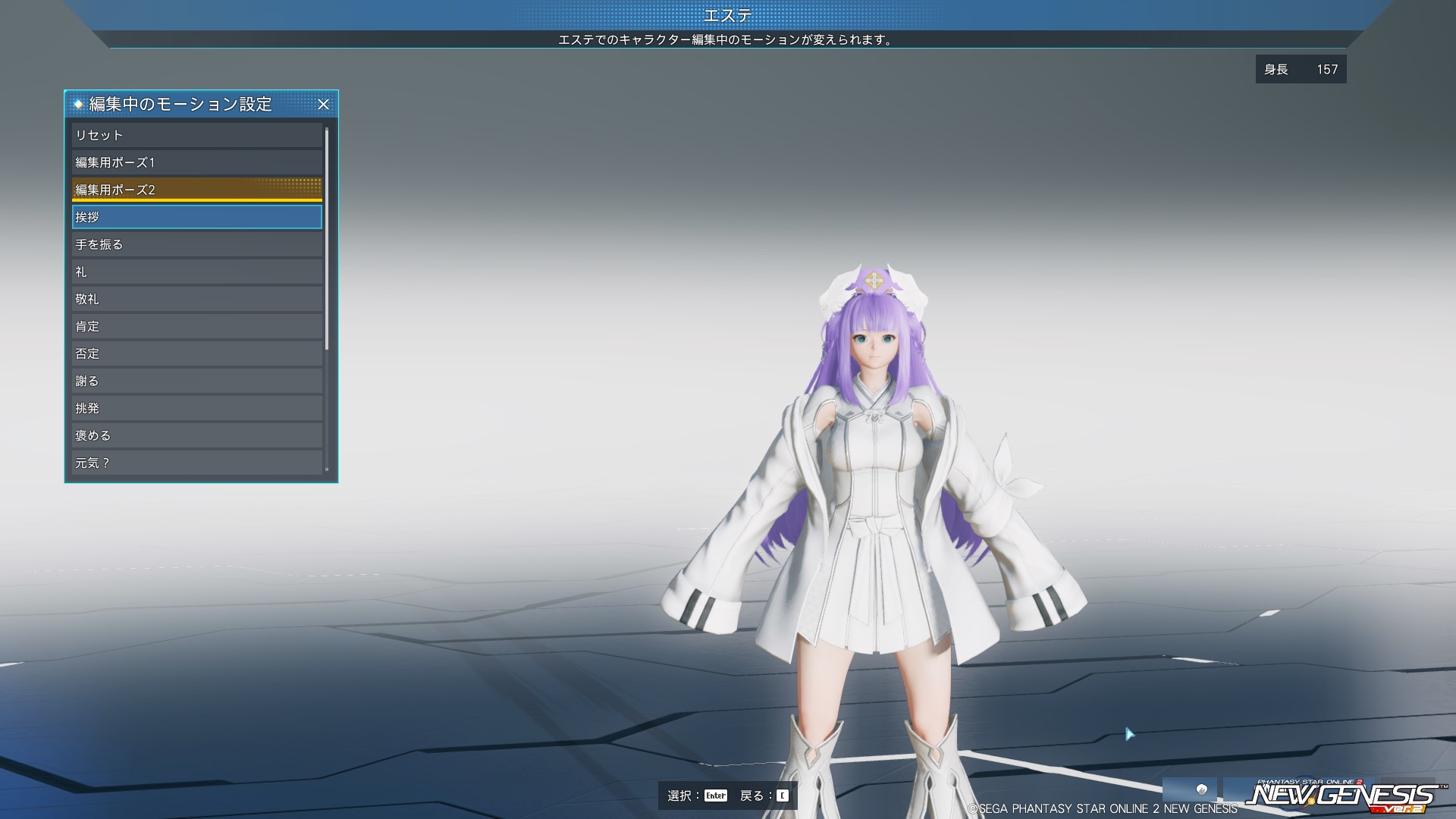This screenshot has height=819, width=1456.
Task: Choose the 否定 deny motion
Action: (197, 353)
